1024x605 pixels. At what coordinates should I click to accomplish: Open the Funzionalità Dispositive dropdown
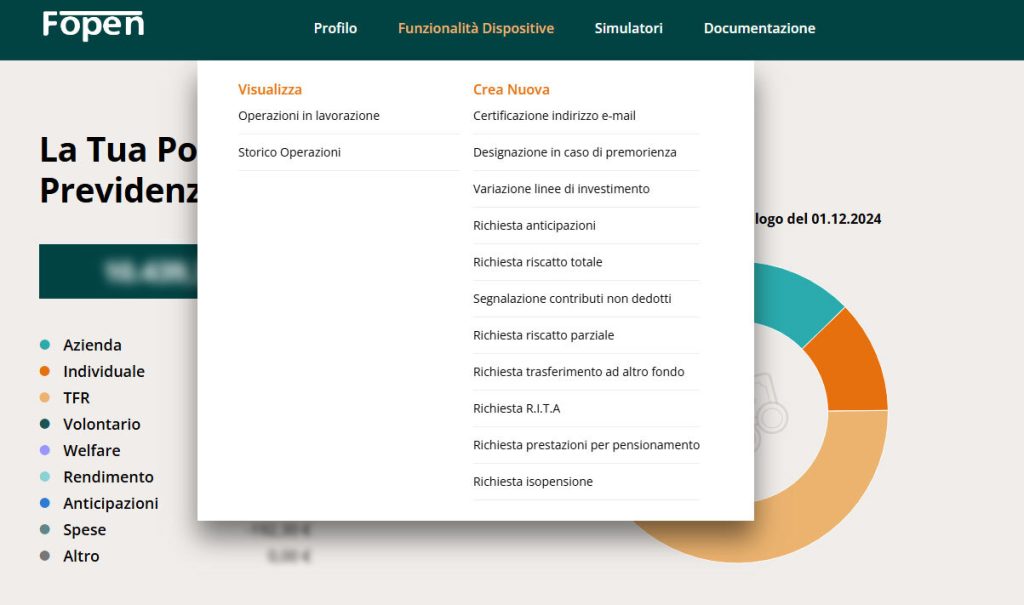point(476,28)
